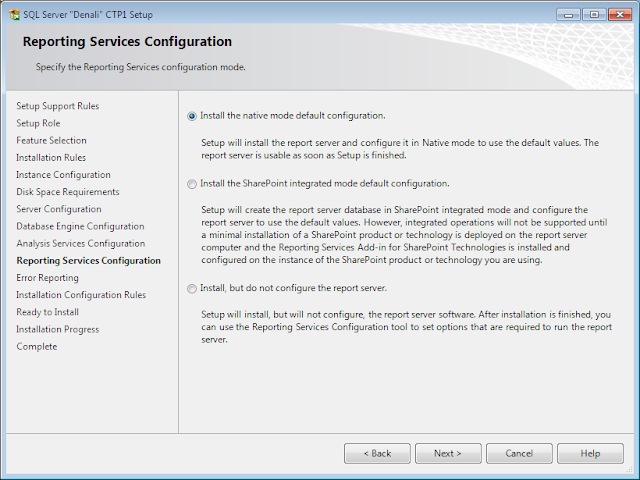Click Error Reporting in the step list
640x480 pixels.
(x=47, y=278)
